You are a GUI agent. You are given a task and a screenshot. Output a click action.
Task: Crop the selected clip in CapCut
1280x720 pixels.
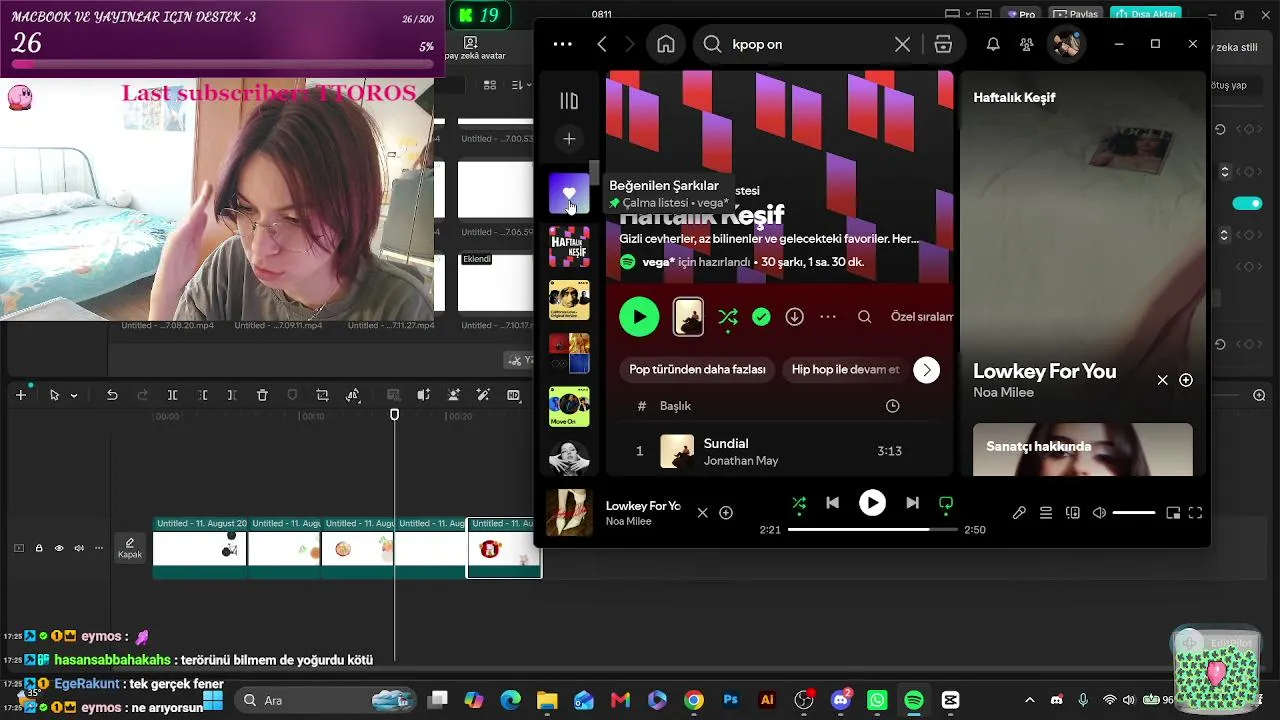click(322, 395)
